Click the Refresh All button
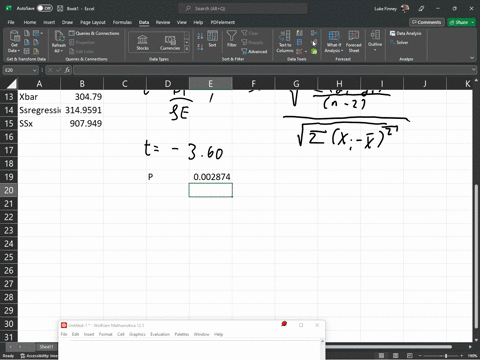The width and height of the screenshot is (480, 360). click(x=59, y=42)
